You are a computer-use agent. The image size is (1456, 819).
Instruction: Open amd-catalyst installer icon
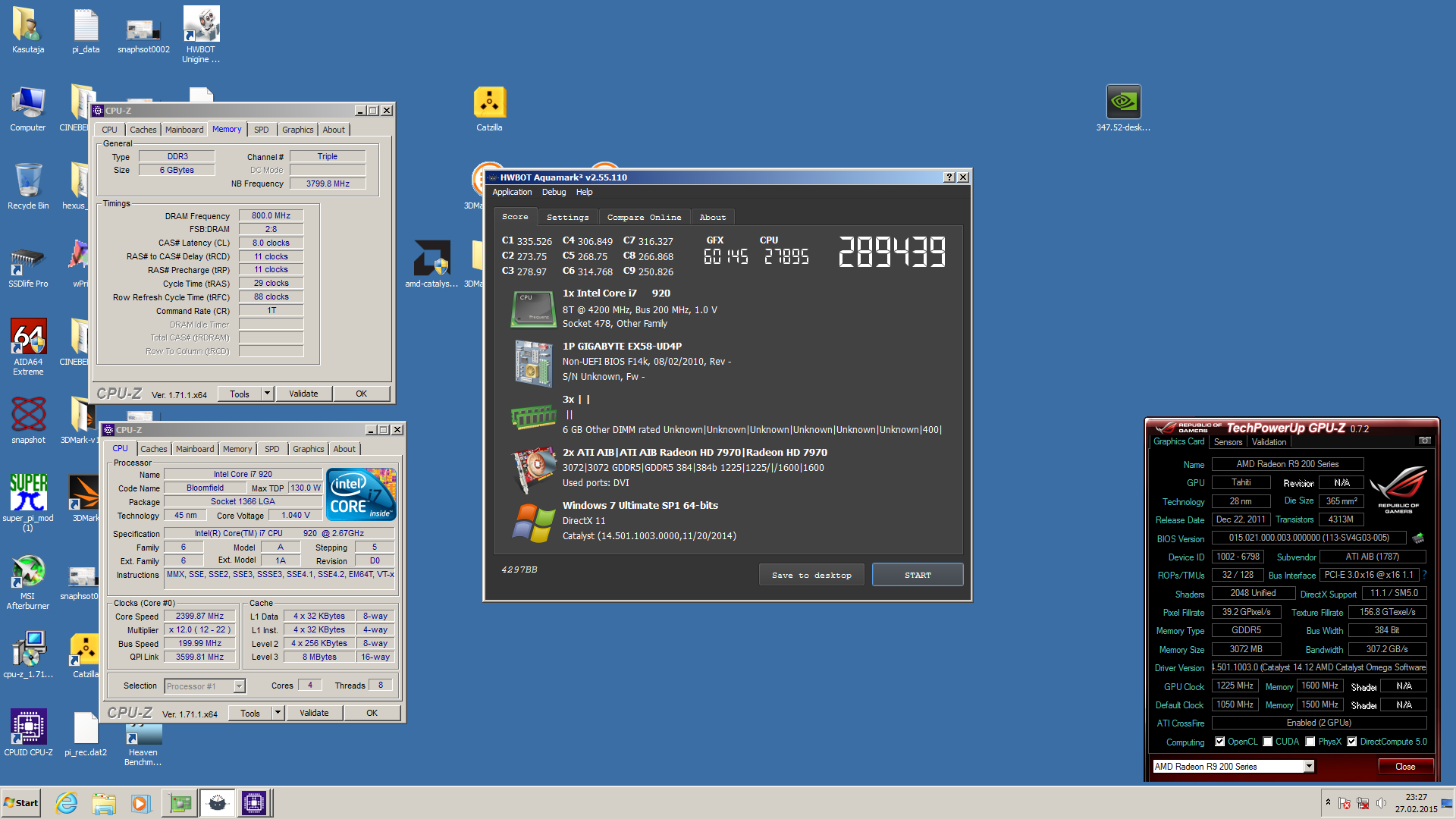(x=431, y=265)
